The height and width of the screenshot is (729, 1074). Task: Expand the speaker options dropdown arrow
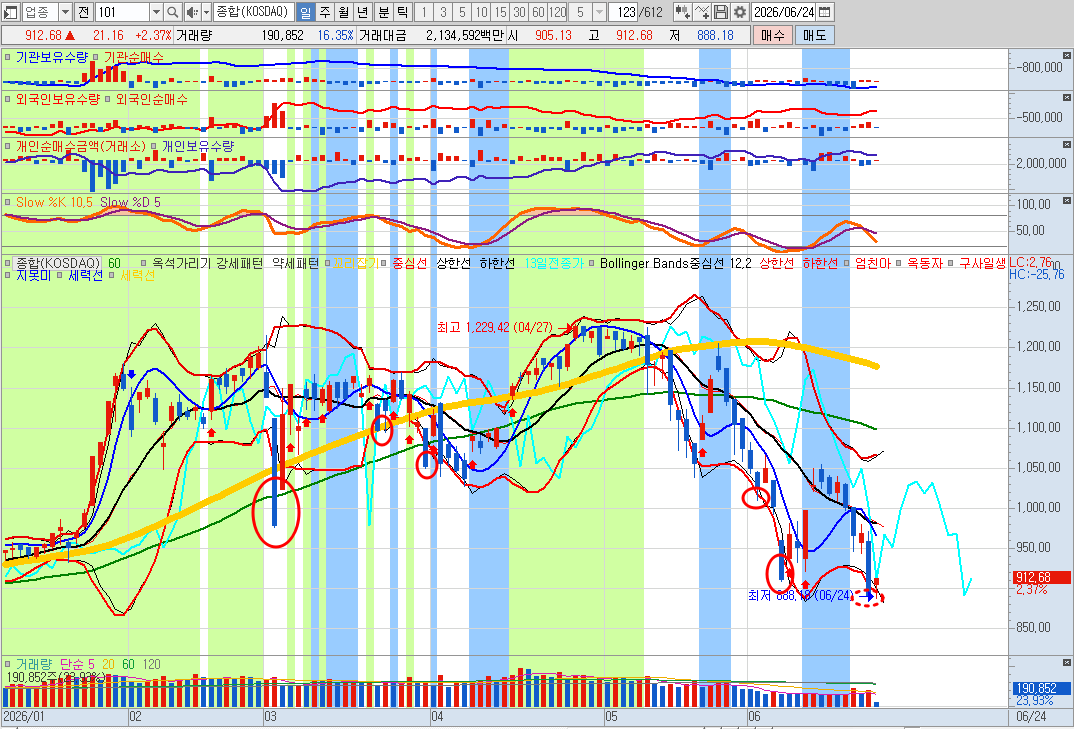pos(206,12)
